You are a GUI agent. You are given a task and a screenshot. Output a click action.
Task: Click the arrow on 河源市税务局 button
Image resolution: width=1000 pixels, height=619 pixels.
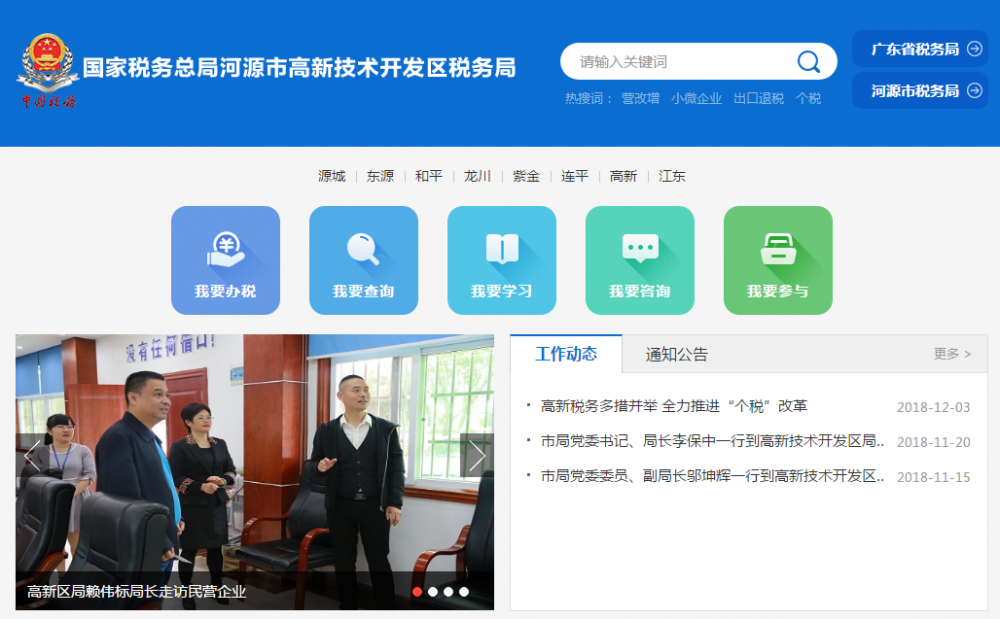975,91
